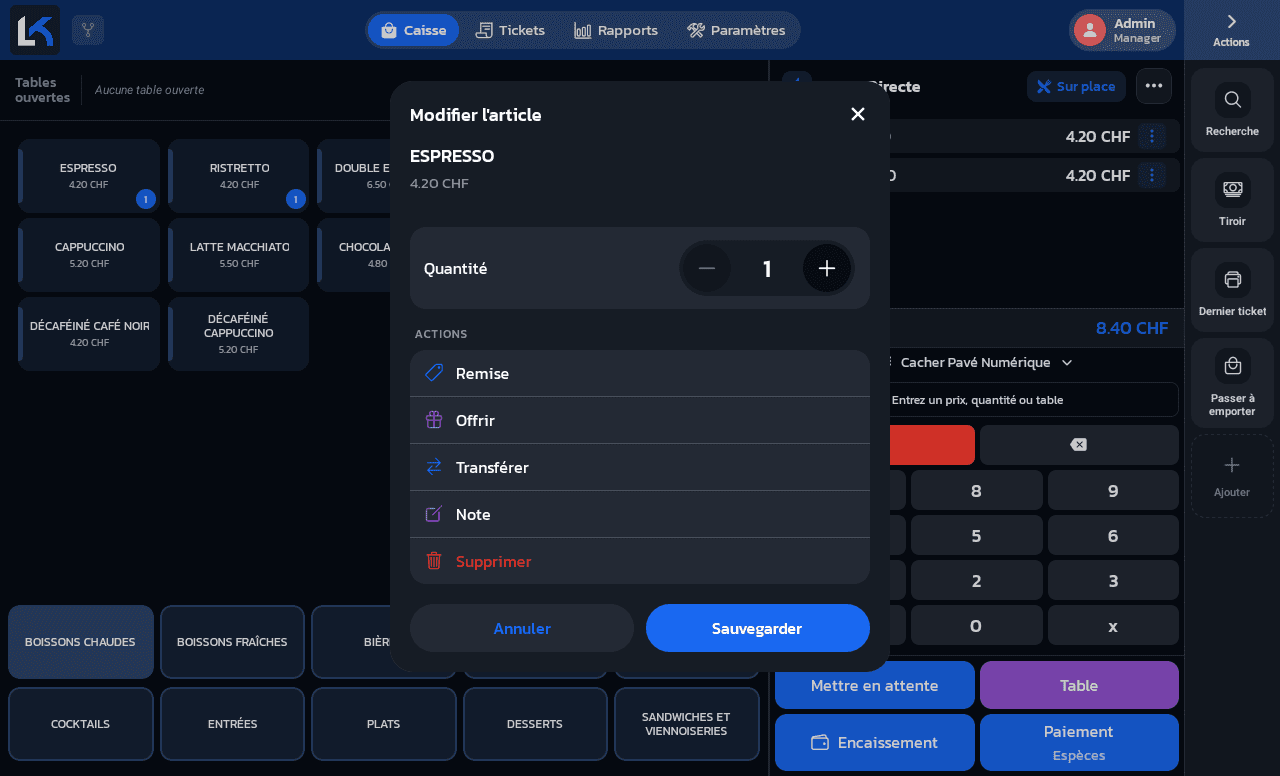Click the branch icon beside the logo
The height and width of the screenshot is (776, 1280).
88,30
